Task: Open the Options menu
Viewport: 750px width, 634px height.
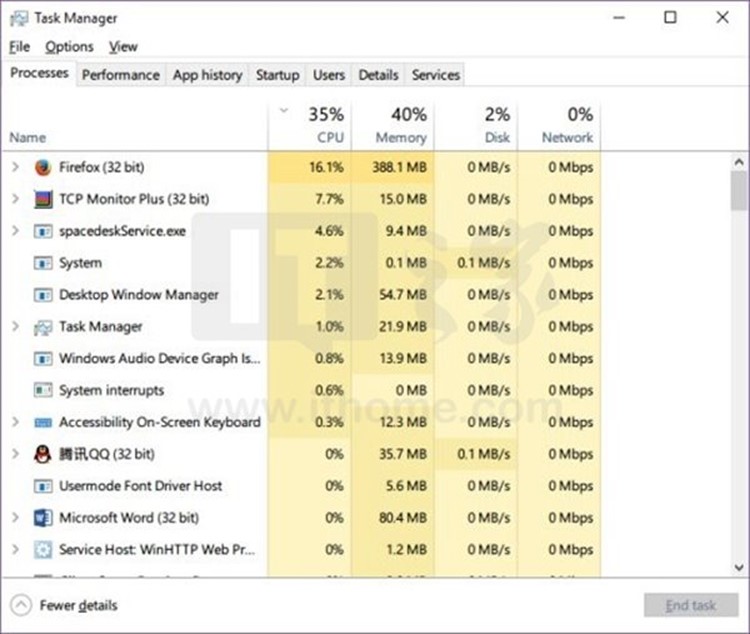Action: tap(69, 47)
